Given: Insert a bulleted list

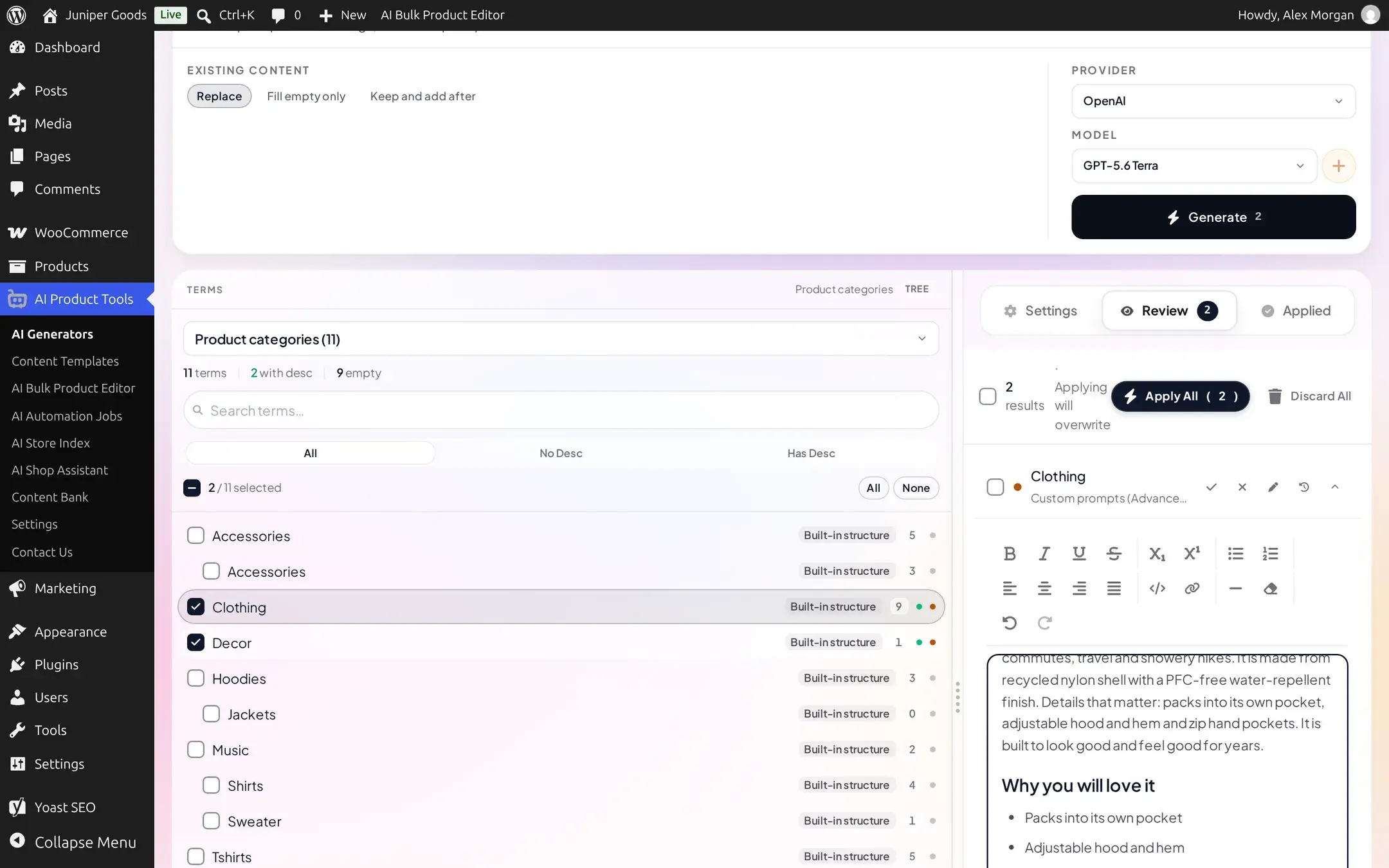Looking at the screenshot, I should pos(1235,554).
